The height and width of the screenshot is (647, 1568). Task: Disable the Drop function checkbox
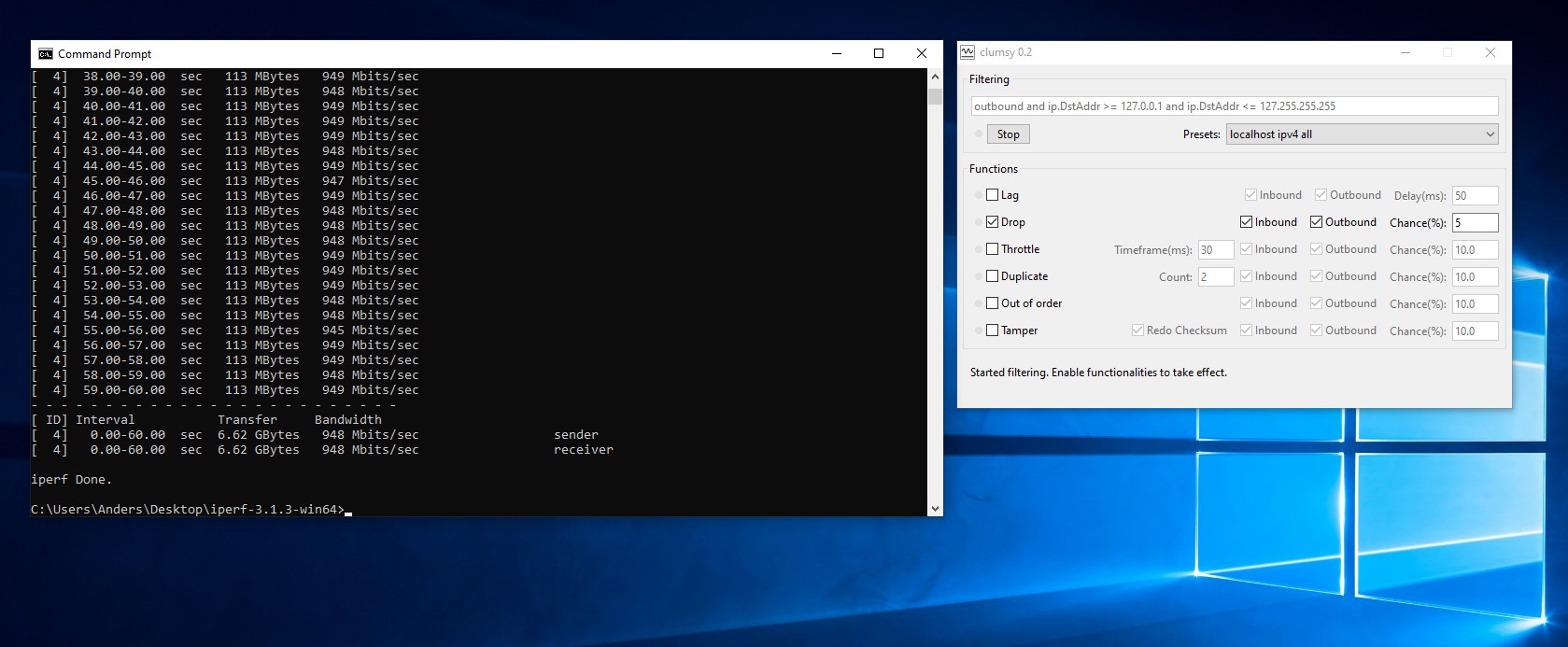coord(993,222)
